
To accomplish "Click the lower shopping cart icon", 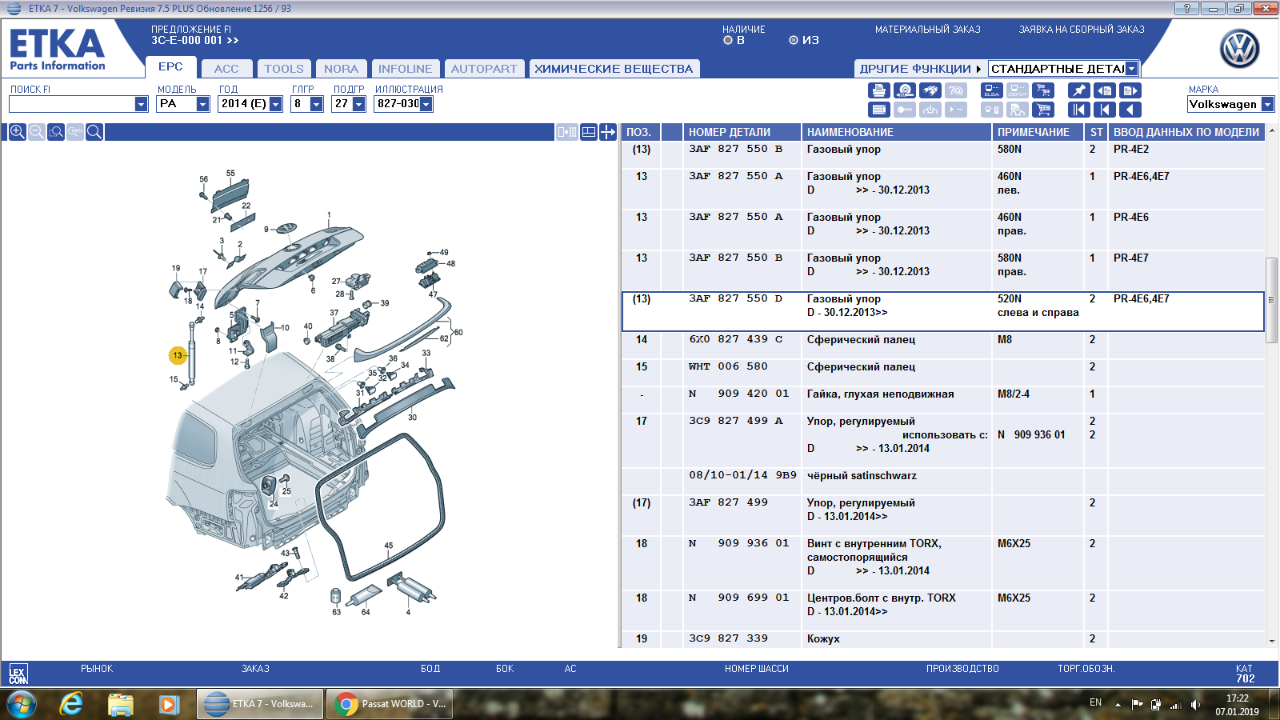I will point(1043,110).
